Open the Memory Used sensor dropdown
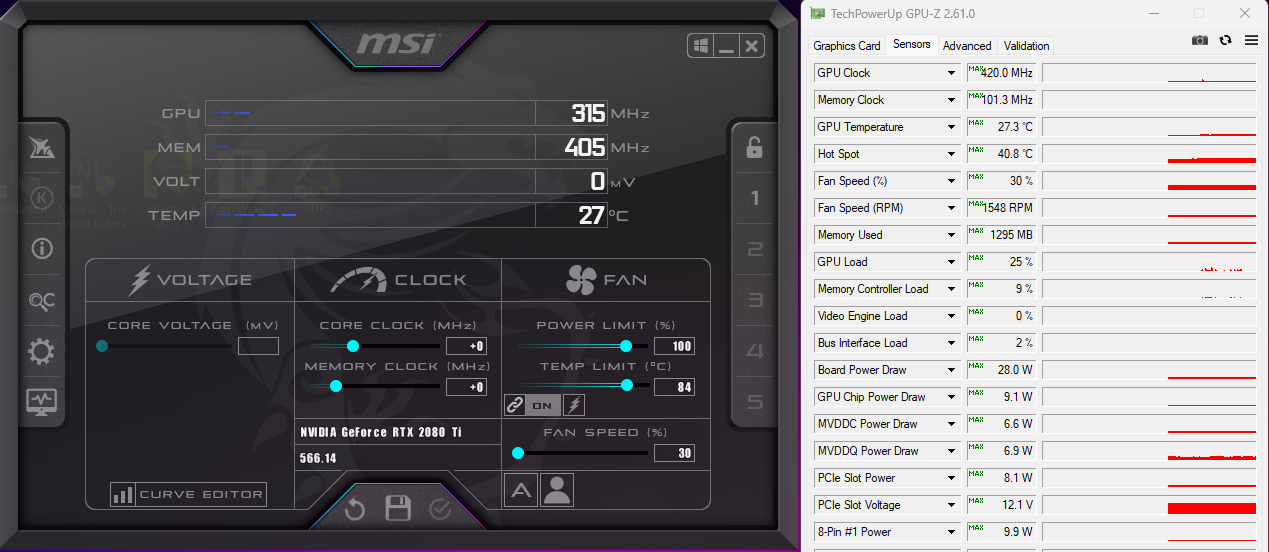Viewport: 1269px width, 552px height. coord(951,235)
